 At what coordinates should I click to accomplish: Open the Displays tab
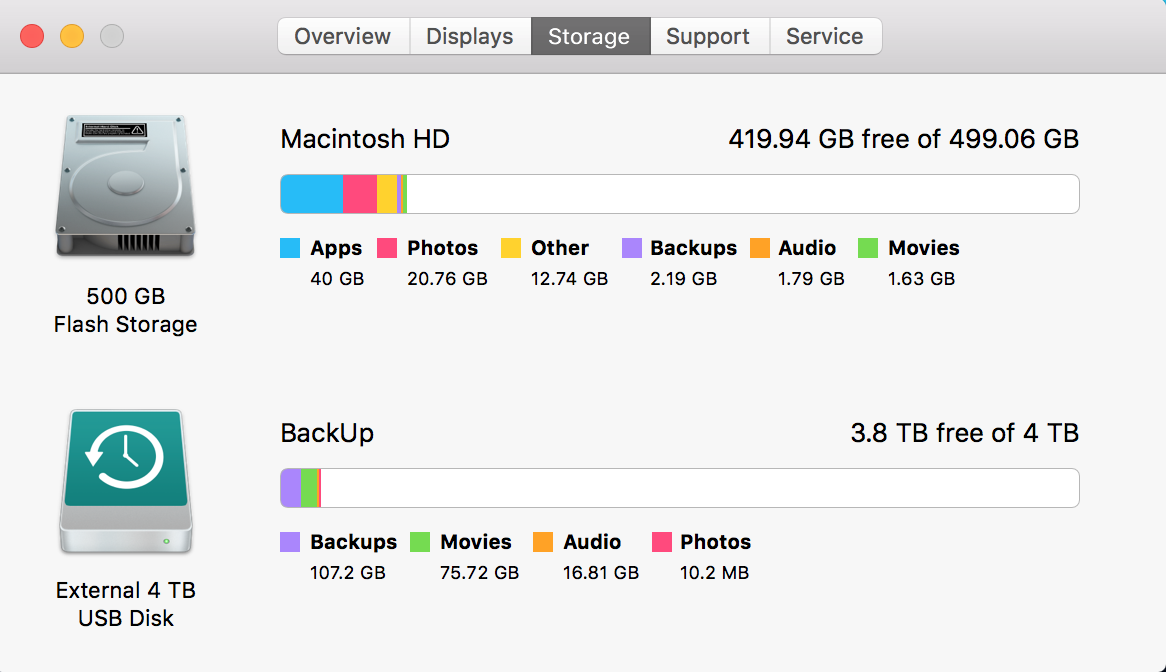[x=470, y=36]
